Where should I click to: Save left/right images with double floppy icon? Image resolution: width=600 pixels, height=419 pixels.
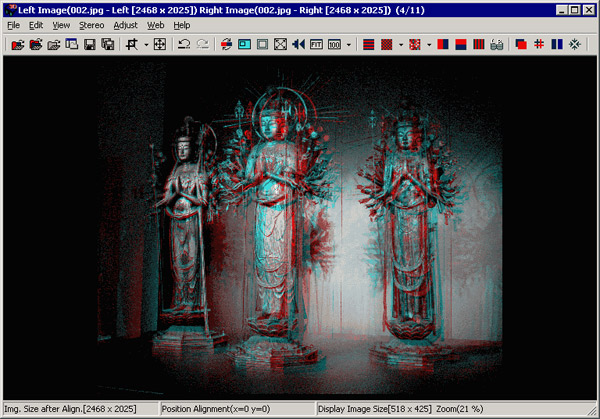108,44
